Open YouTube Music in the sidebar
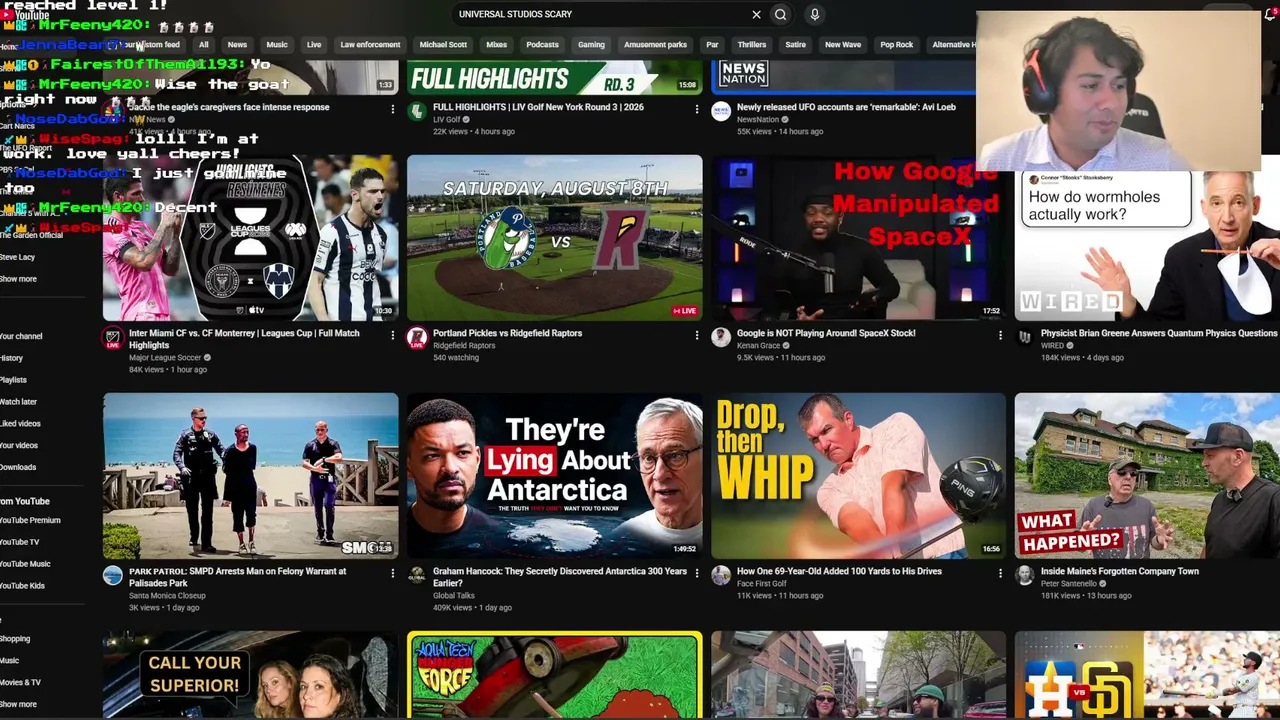 click(25, 564)
